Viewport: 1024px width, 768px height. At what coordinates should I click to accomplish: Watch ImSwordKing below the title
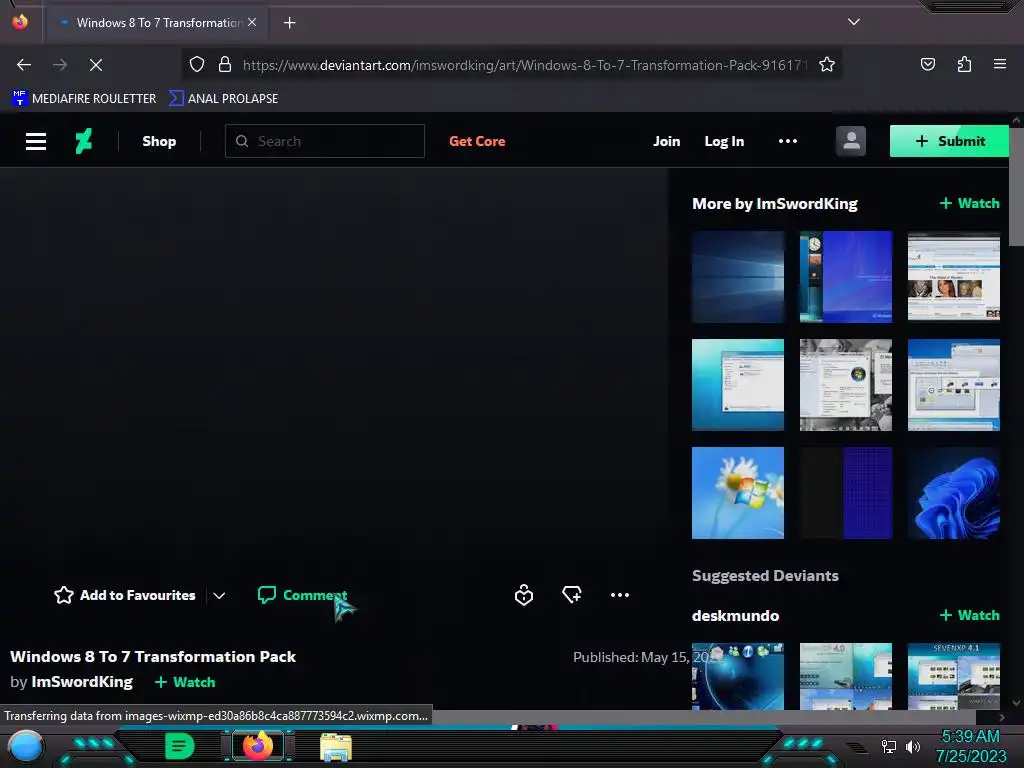[185, 682]
